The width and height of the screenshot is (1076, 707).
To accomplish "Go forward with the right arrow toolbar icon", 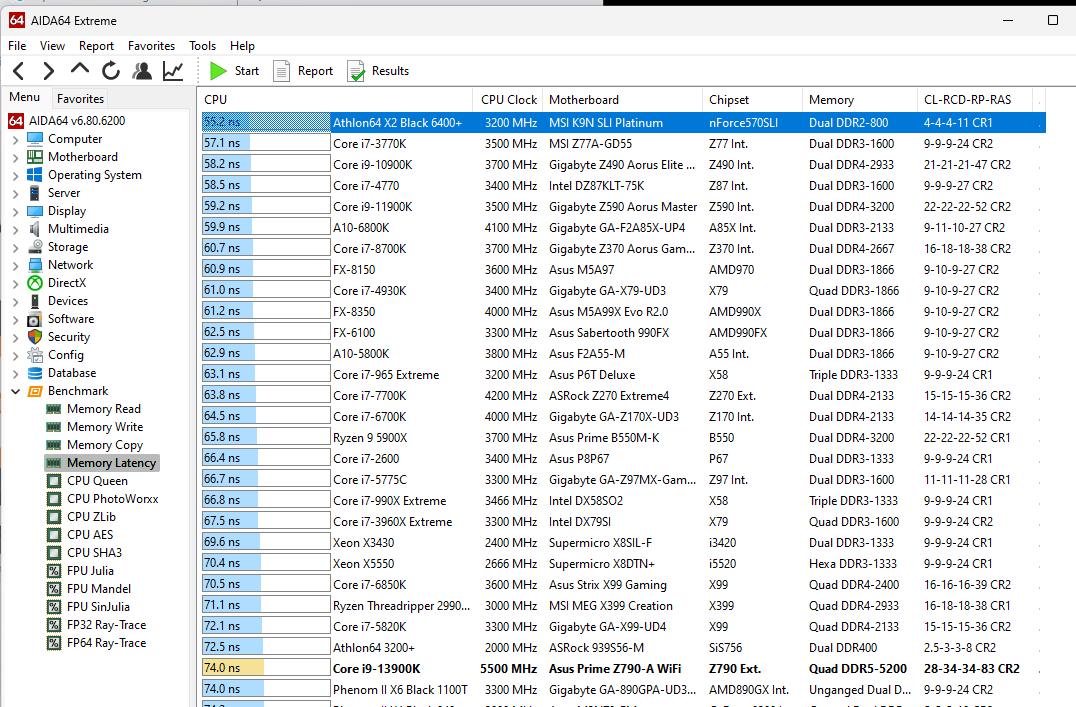I will pyautogui.click(x=48, y=71).
